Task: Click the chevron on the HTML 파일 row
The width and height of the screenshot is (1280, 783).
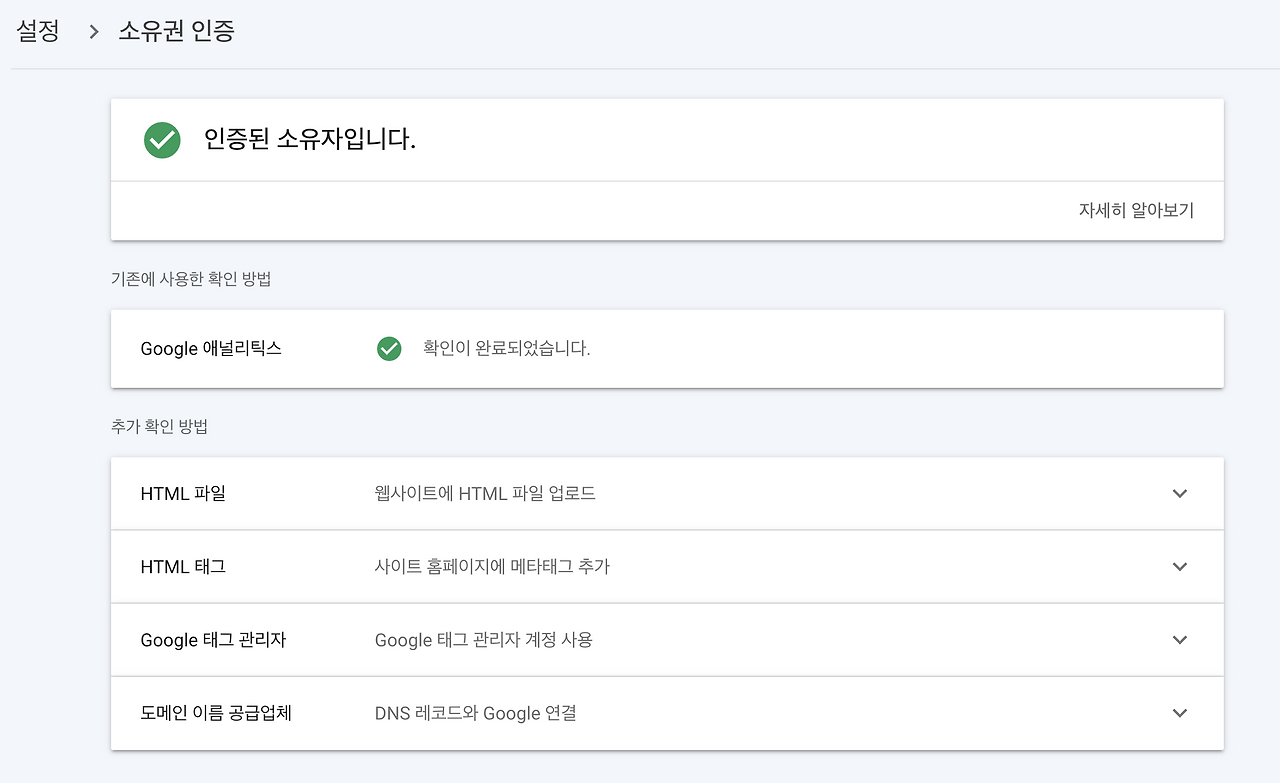Action: point(1180,493)
